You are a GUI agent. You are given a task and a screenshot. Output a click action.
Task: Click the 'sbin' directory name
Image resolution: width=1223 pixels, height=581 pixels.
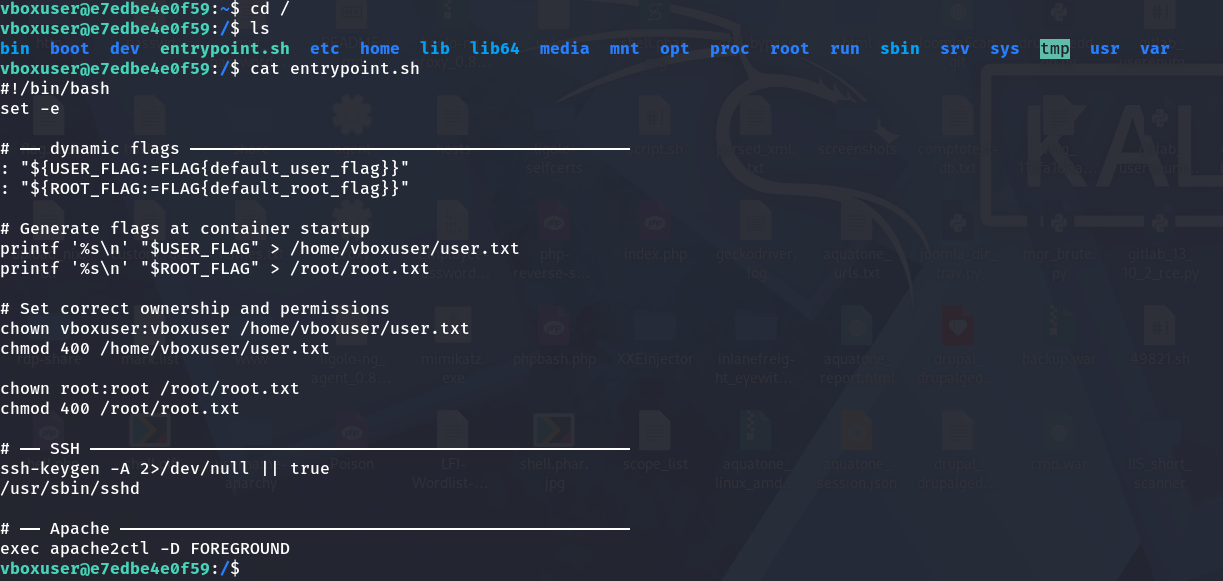[x=900, y=48]
